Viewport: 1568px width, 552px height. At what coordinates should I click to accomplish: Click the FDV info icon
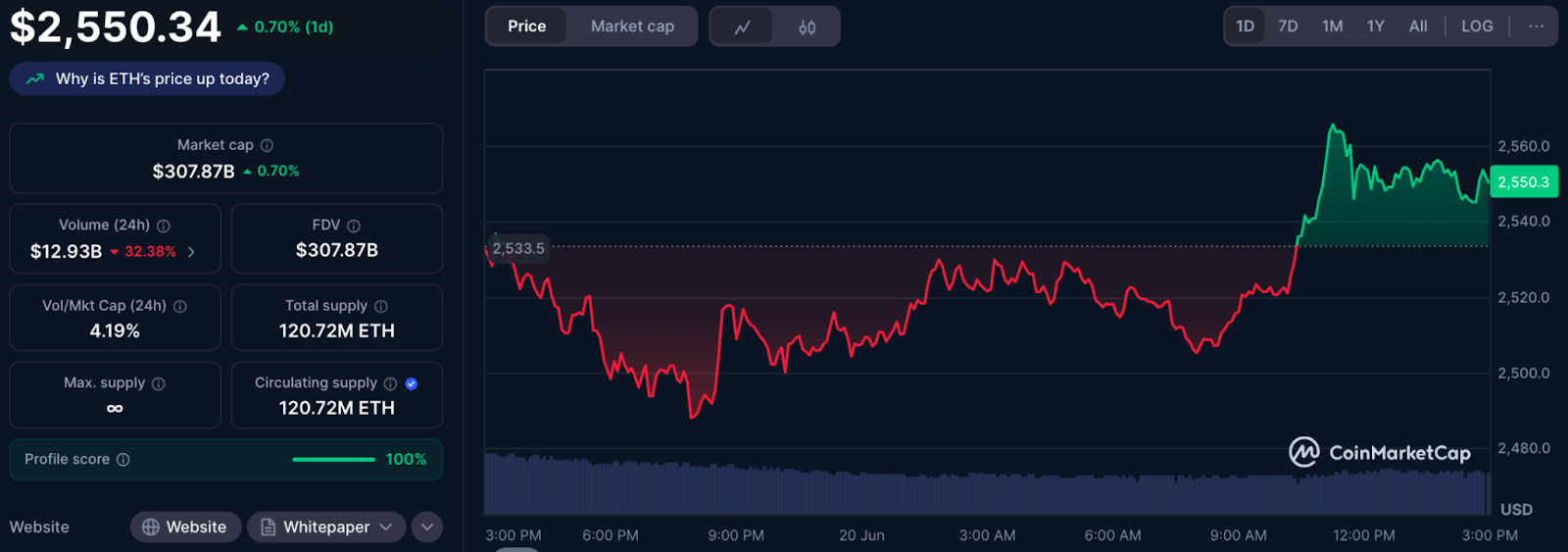tap(354, 226)
